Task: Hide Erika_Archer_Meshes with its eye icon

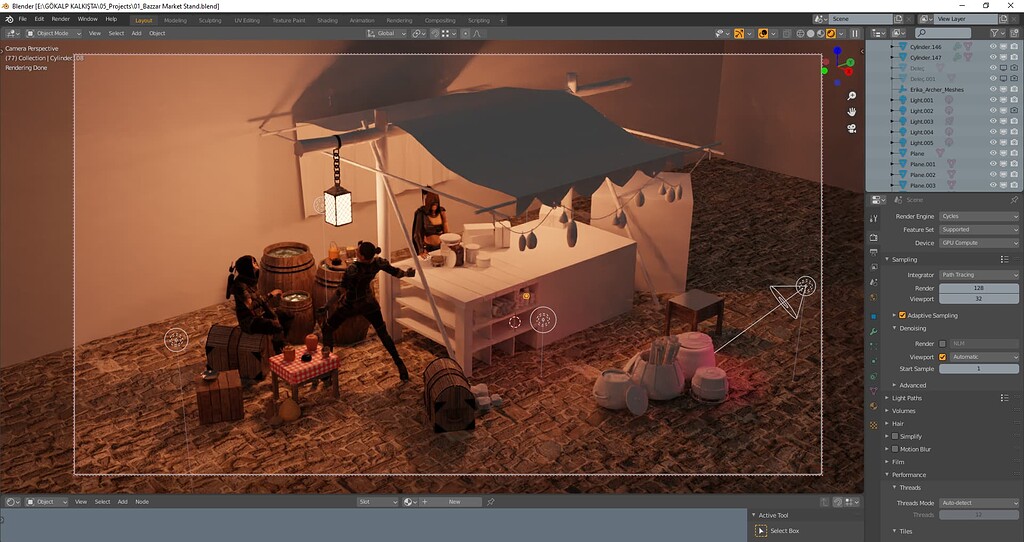Action: pyautogui.click(x=993, y=89)
